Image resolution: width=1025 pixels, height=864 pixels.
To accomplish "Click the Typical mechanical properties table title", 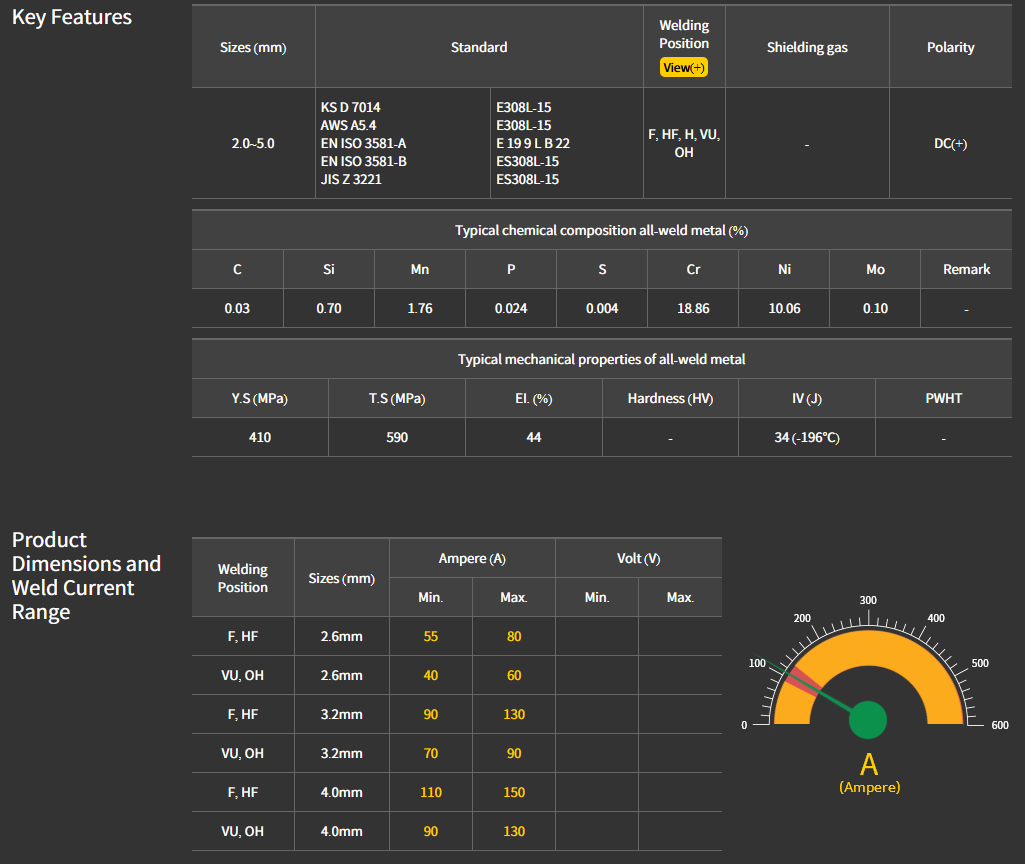I will (601, 359).
